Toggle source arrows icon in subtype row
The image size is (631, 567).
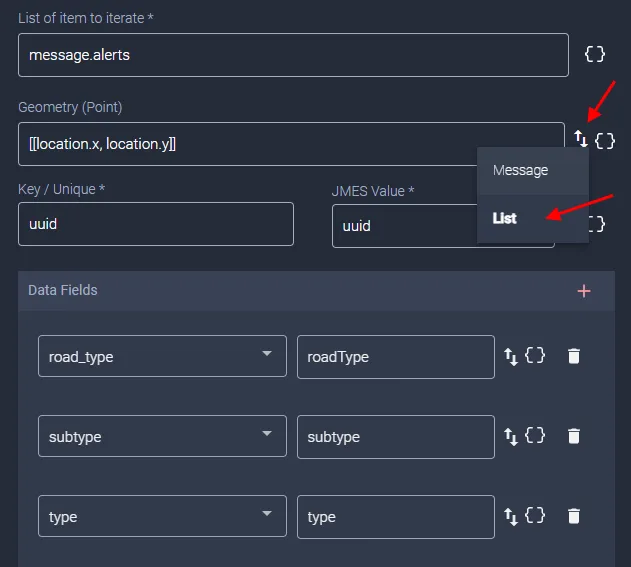coord(511,437)
